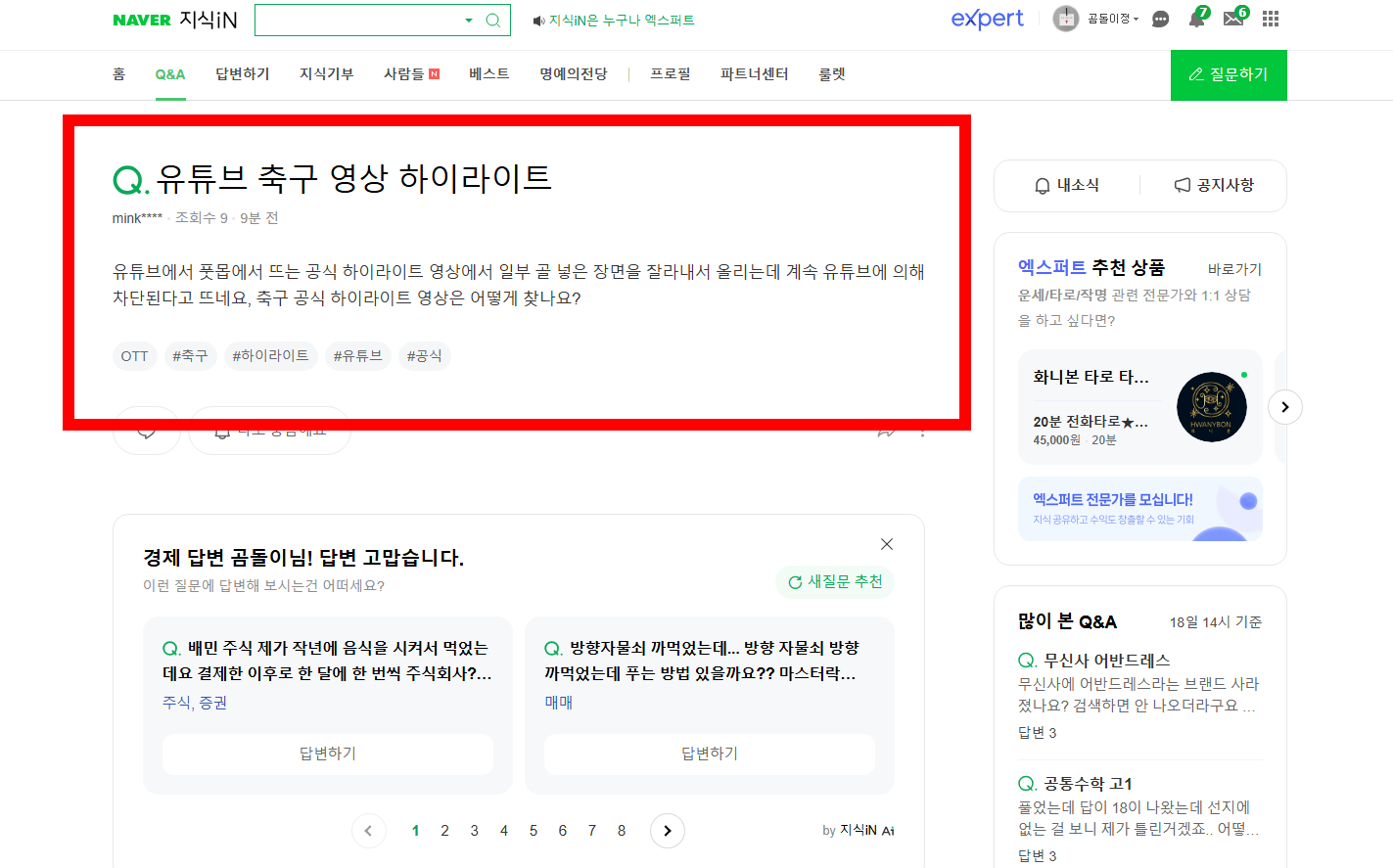Click the #축구 hashtag
1393x868 pixels.
click(x=190, y=356)
